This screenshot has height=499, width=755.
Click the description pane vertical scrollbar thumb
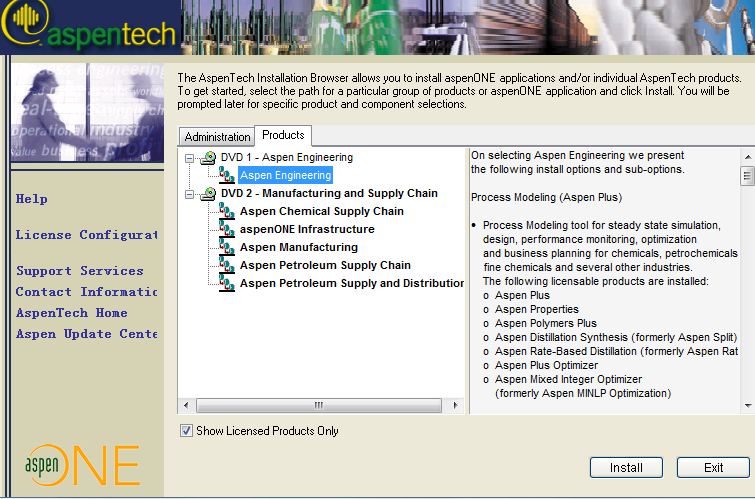[747, 176]
